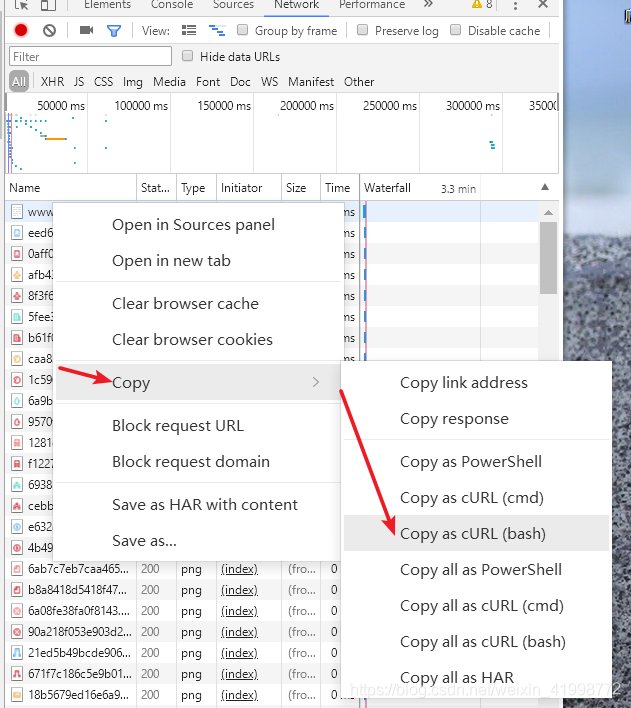Sort by the Initiator column header
Image resolution: width=631 pixels, height=708 pixels.
[x=249, y=187]
